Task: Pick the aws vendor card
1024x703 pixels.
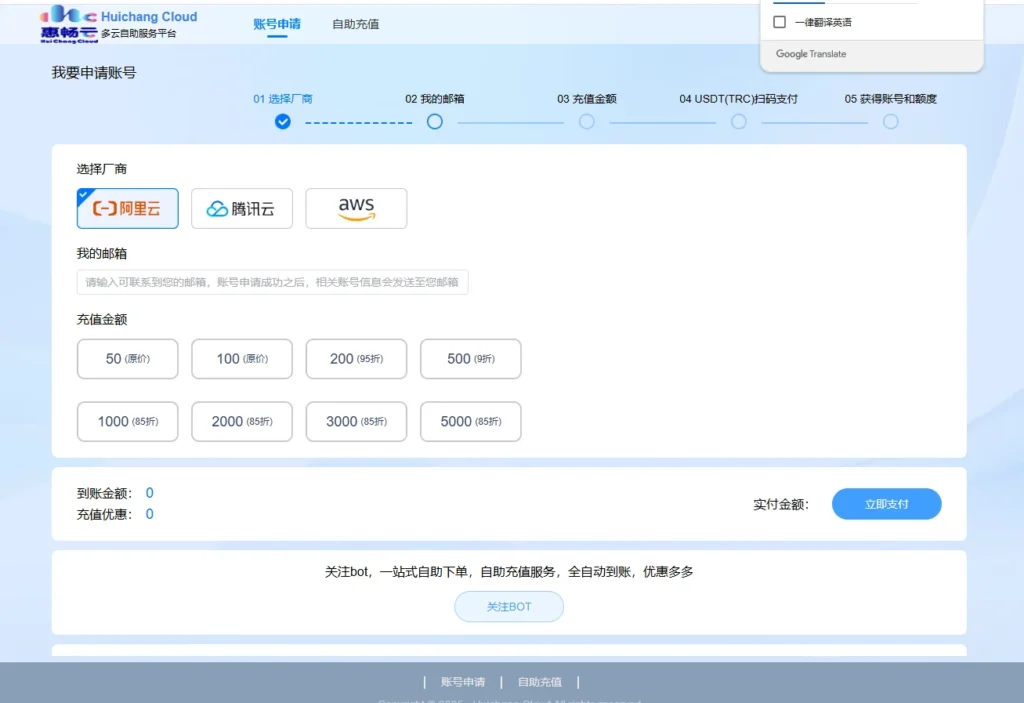Action: tap(356, 208)
